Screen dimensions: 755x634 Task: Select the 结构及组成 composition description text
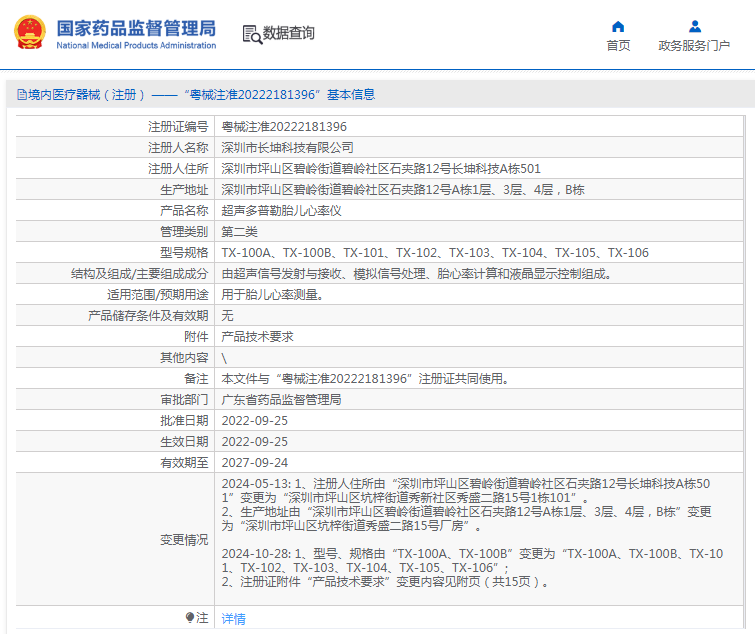pyautogui.click(x=417, y=274)
